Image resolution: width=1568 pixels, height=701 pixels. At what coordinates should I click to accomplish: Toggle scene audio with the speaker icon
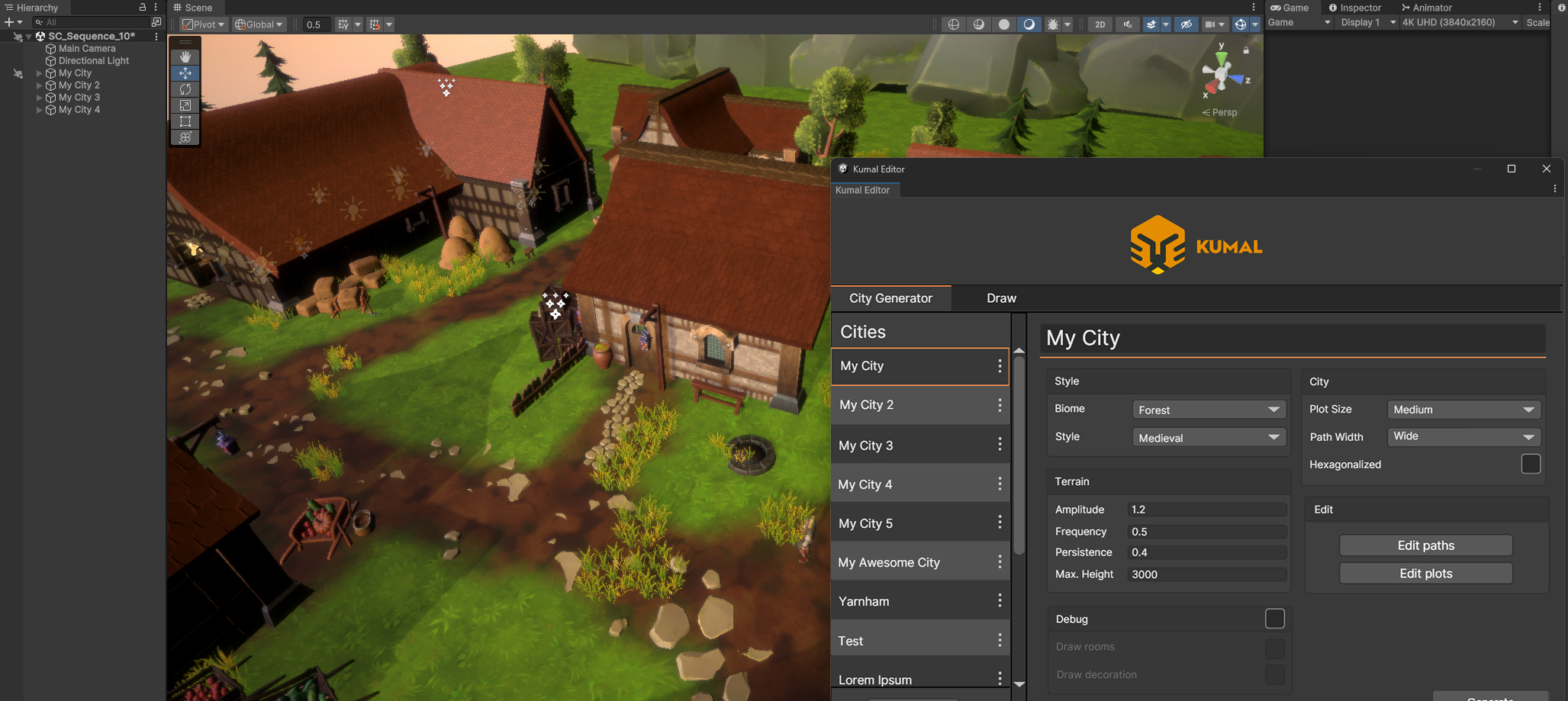(x=1127, y=24)
